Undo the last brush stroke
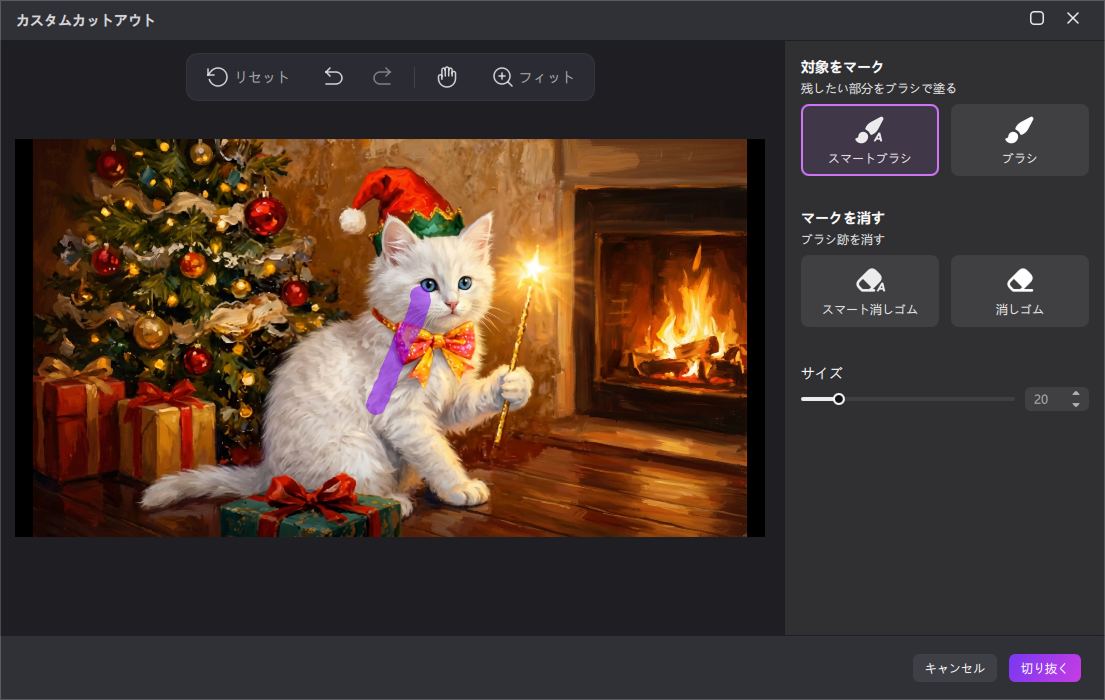Viewport: 1105px width, 700px height. (x=334, y=77)
